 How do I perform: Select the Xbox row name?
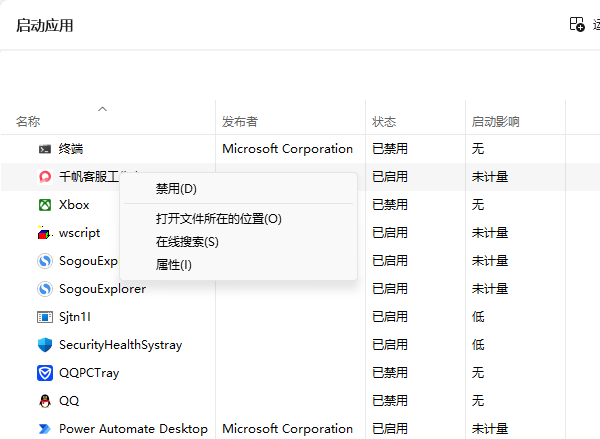coord(74,205)
